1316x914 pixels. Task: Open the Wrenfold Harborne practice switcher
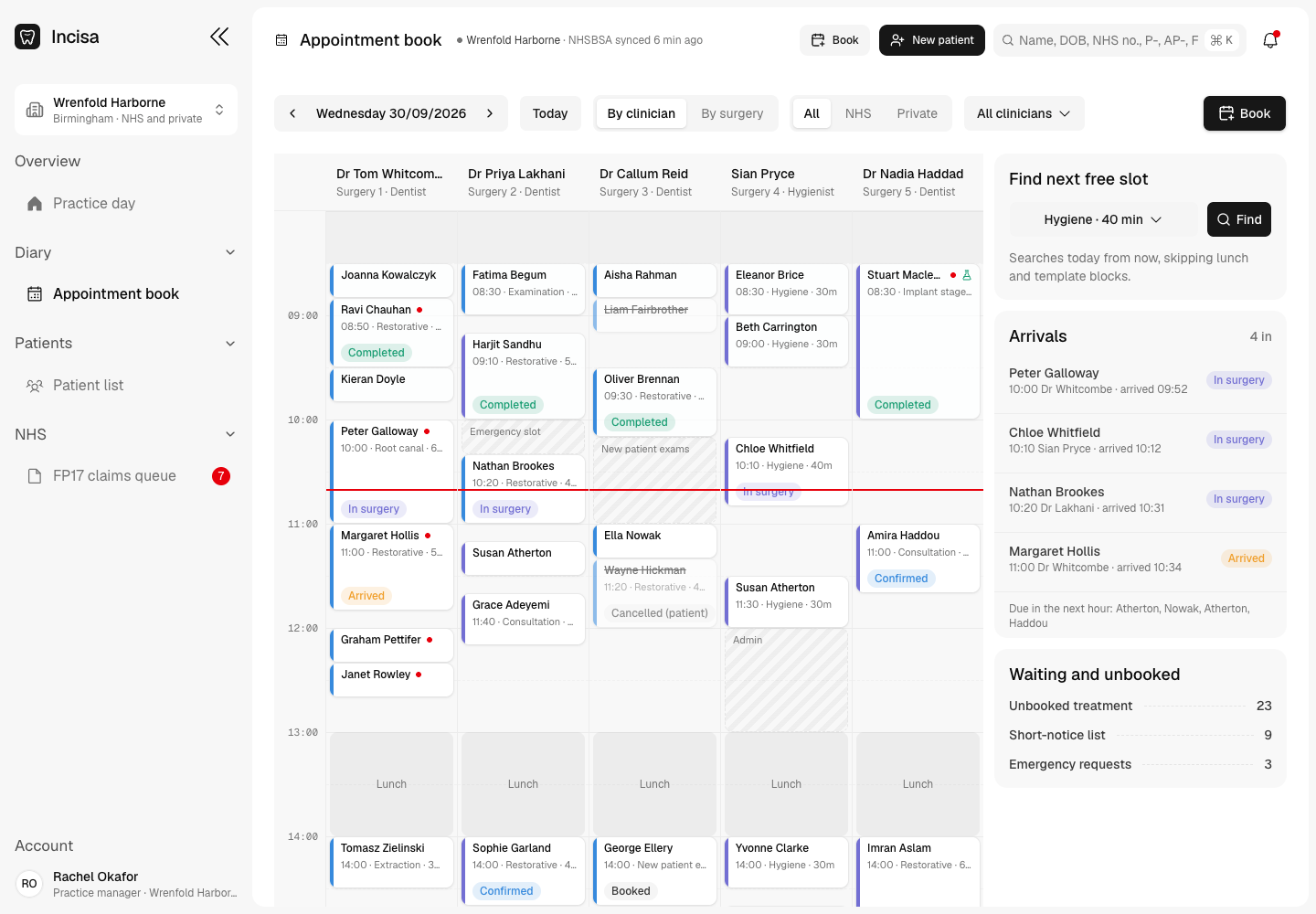coord(126,110)
